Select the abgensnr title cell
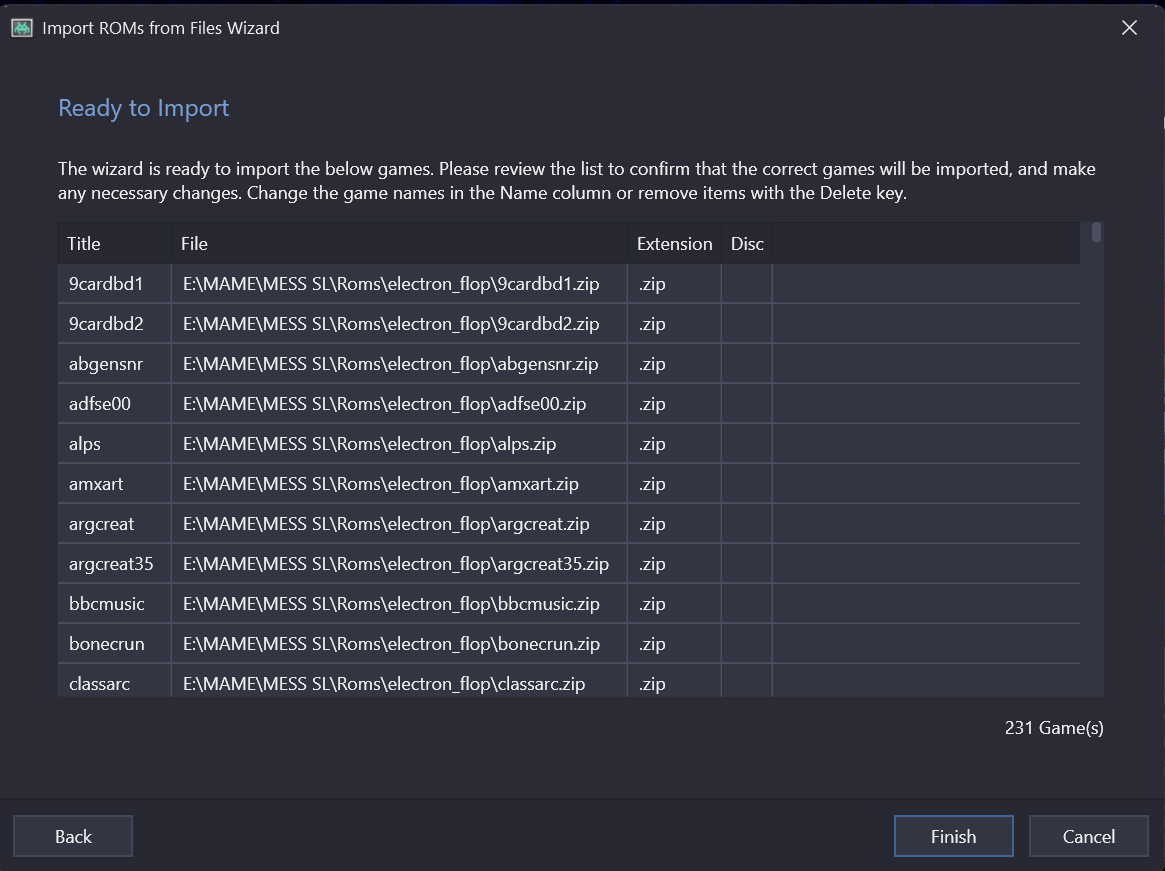 click(x=106, y=364)
